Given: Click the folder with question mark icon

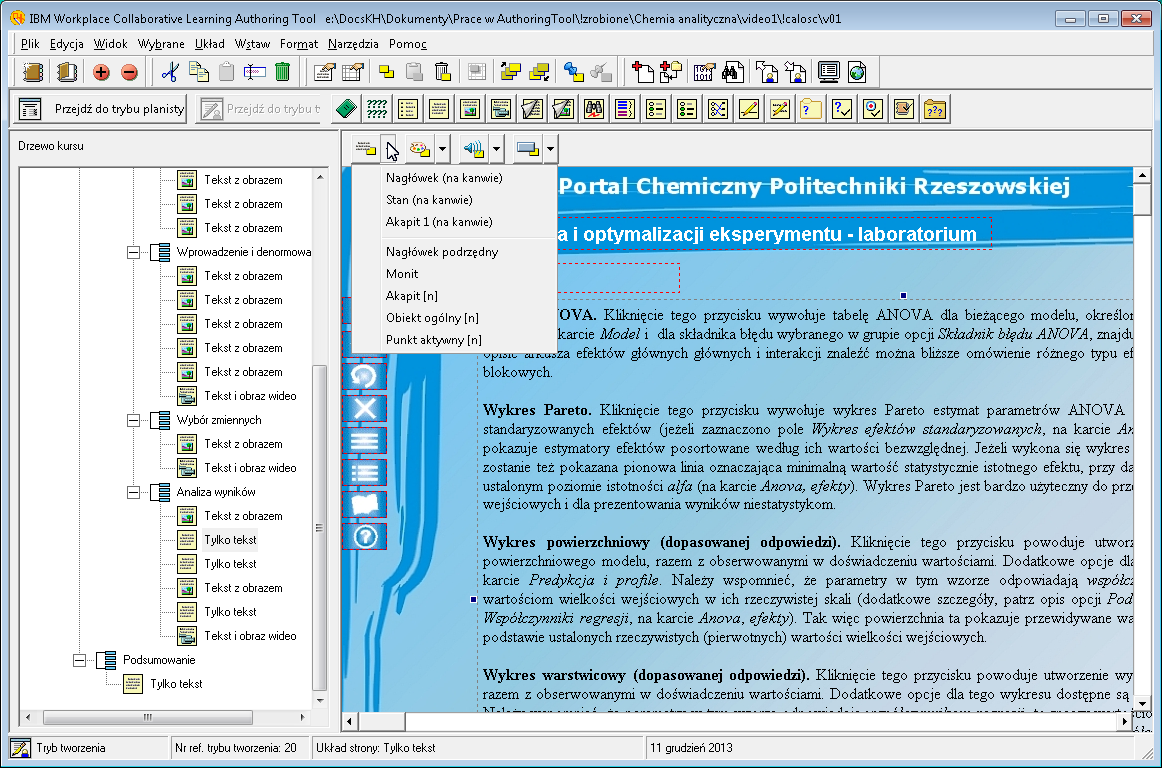Looking at the screenshot, I should pyautogui.click(x=811, y=109).
